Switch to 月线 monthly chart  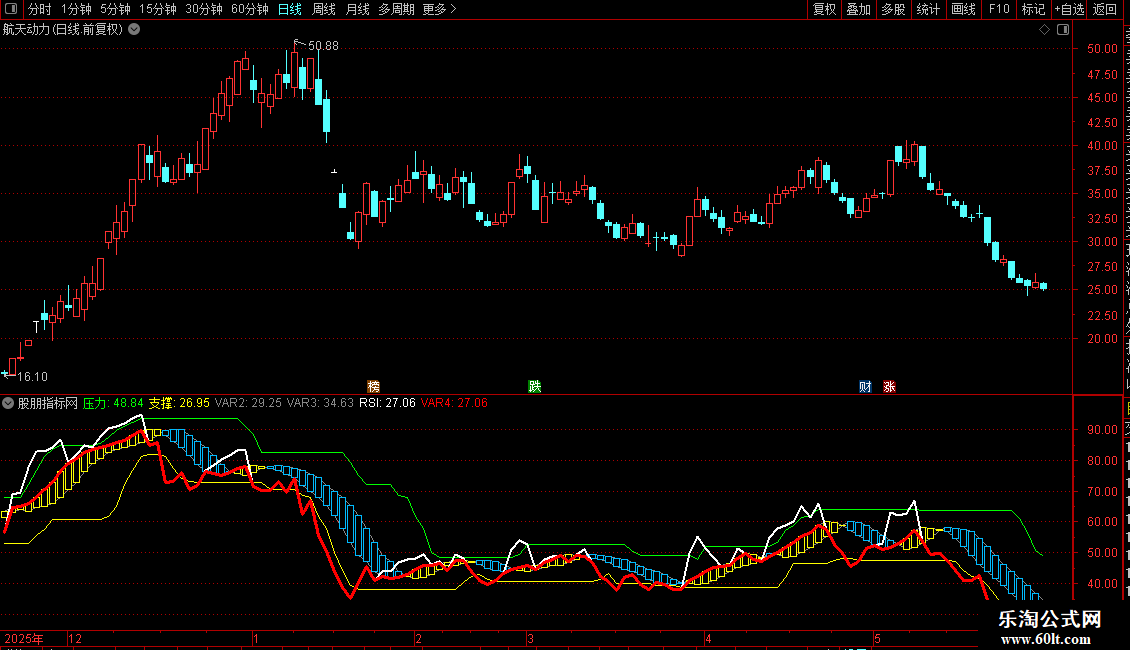[357, 9]
